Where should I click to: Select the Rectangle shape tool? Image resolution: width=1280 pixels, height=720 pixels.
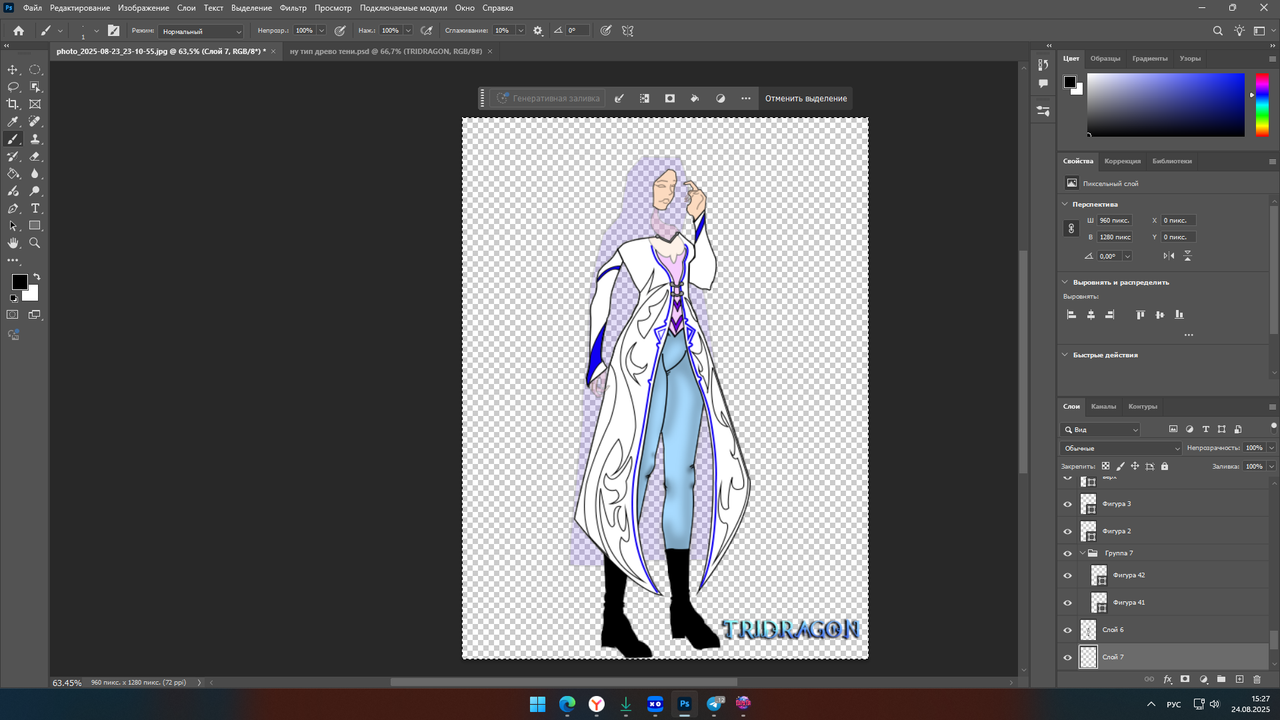(x=35, y=226)
